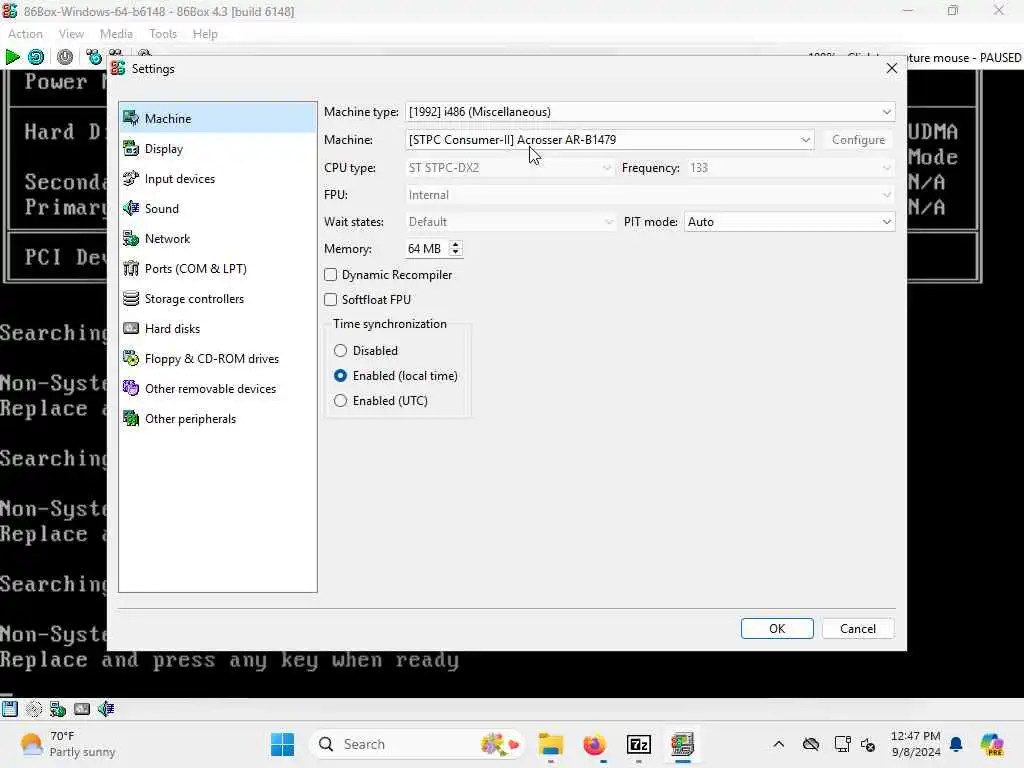Click the Configure machine button
Viewport: 1024px width, 768px height.
(x=859, y=140)
